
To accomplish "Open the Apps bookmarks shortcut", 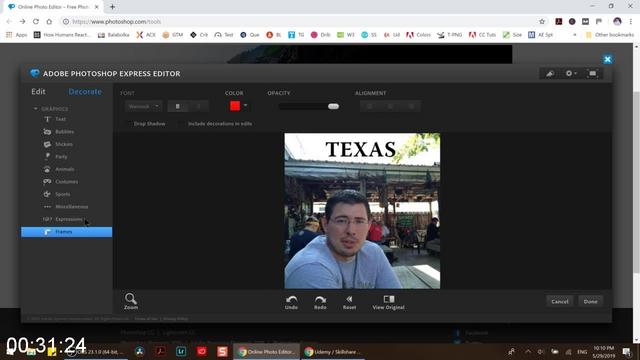I will (x=17, y=35).
